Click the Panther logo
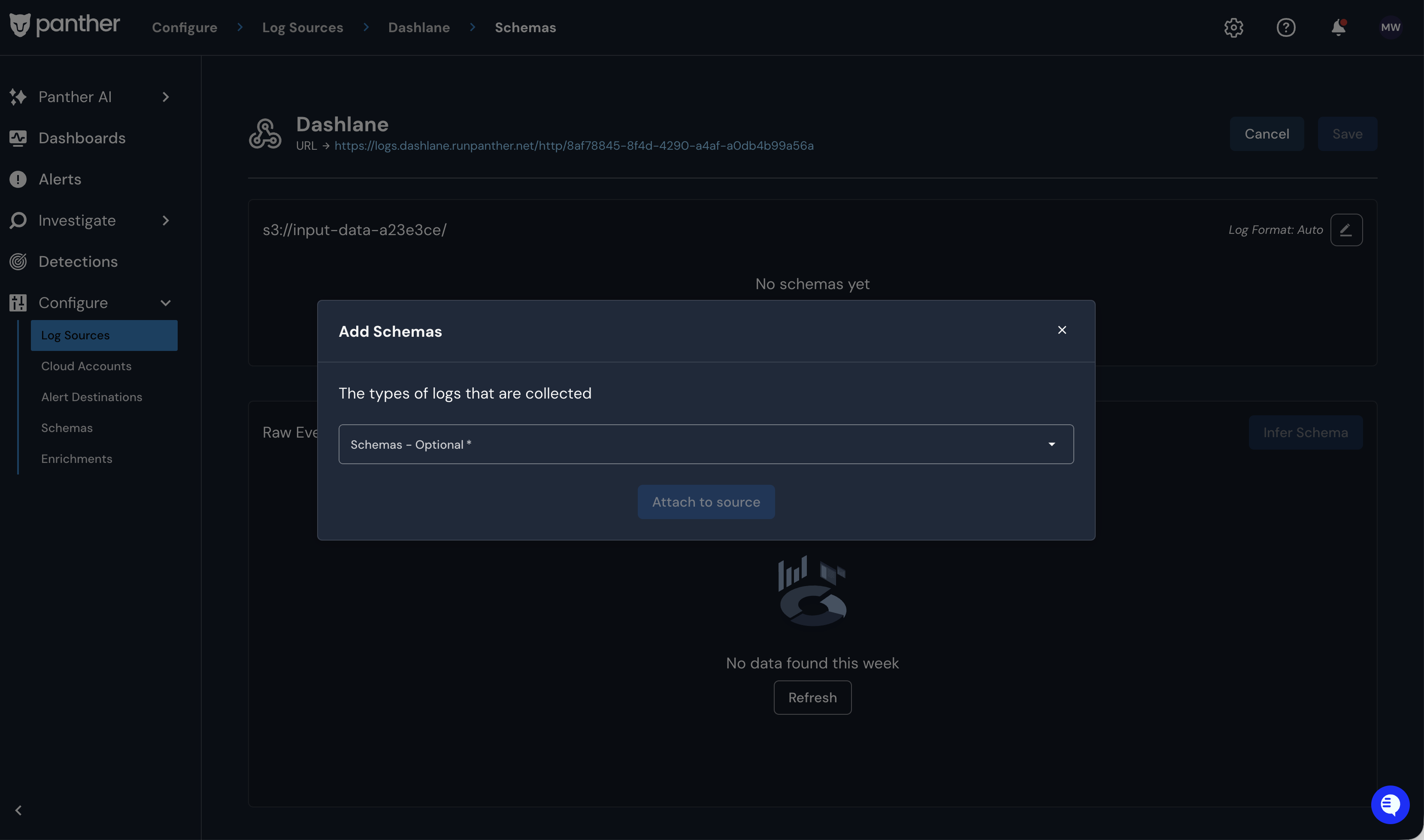 click(64, 25)
